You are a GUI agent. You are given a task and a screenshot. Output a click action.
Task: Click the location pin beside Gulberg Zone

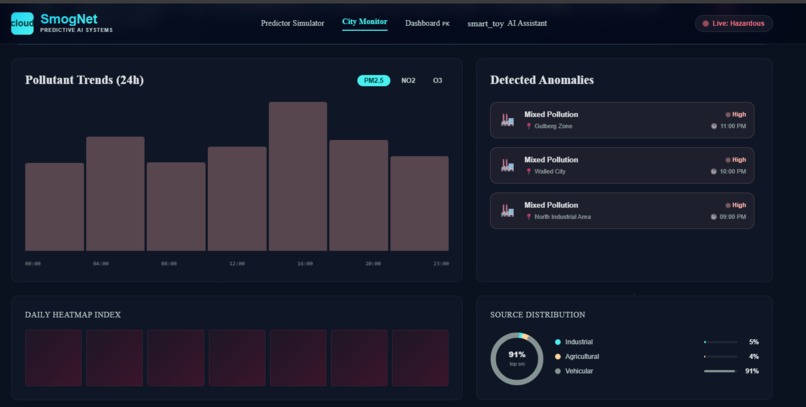coord(528,126)
